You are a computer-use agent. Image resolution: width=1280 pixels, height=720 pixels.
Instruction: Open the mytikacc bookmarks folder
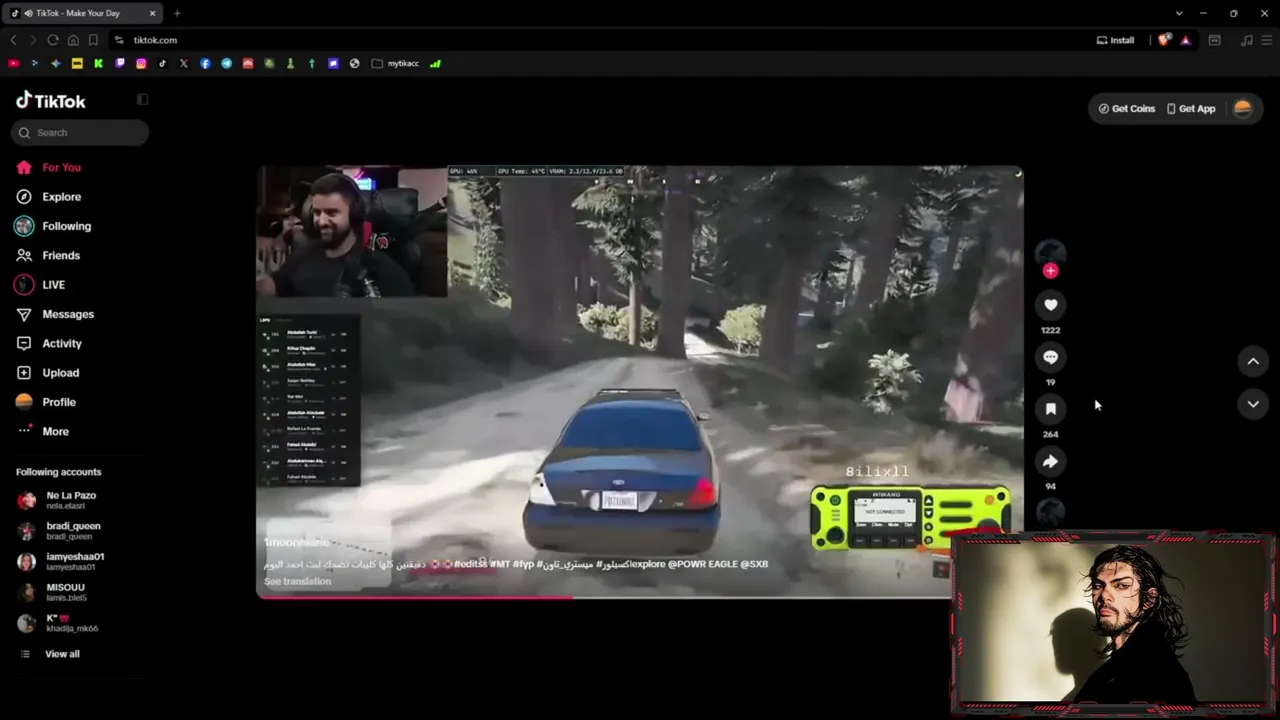395,63
